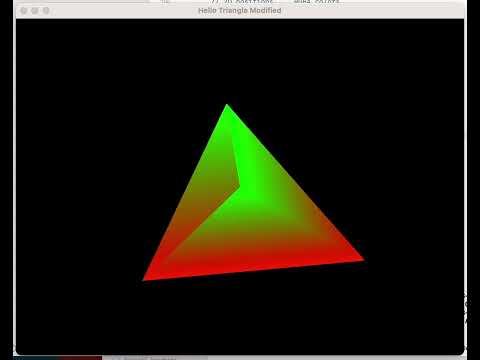Close the Hello Triangle Modified window
The image size is (480, 360).
[x=24, y=11]
